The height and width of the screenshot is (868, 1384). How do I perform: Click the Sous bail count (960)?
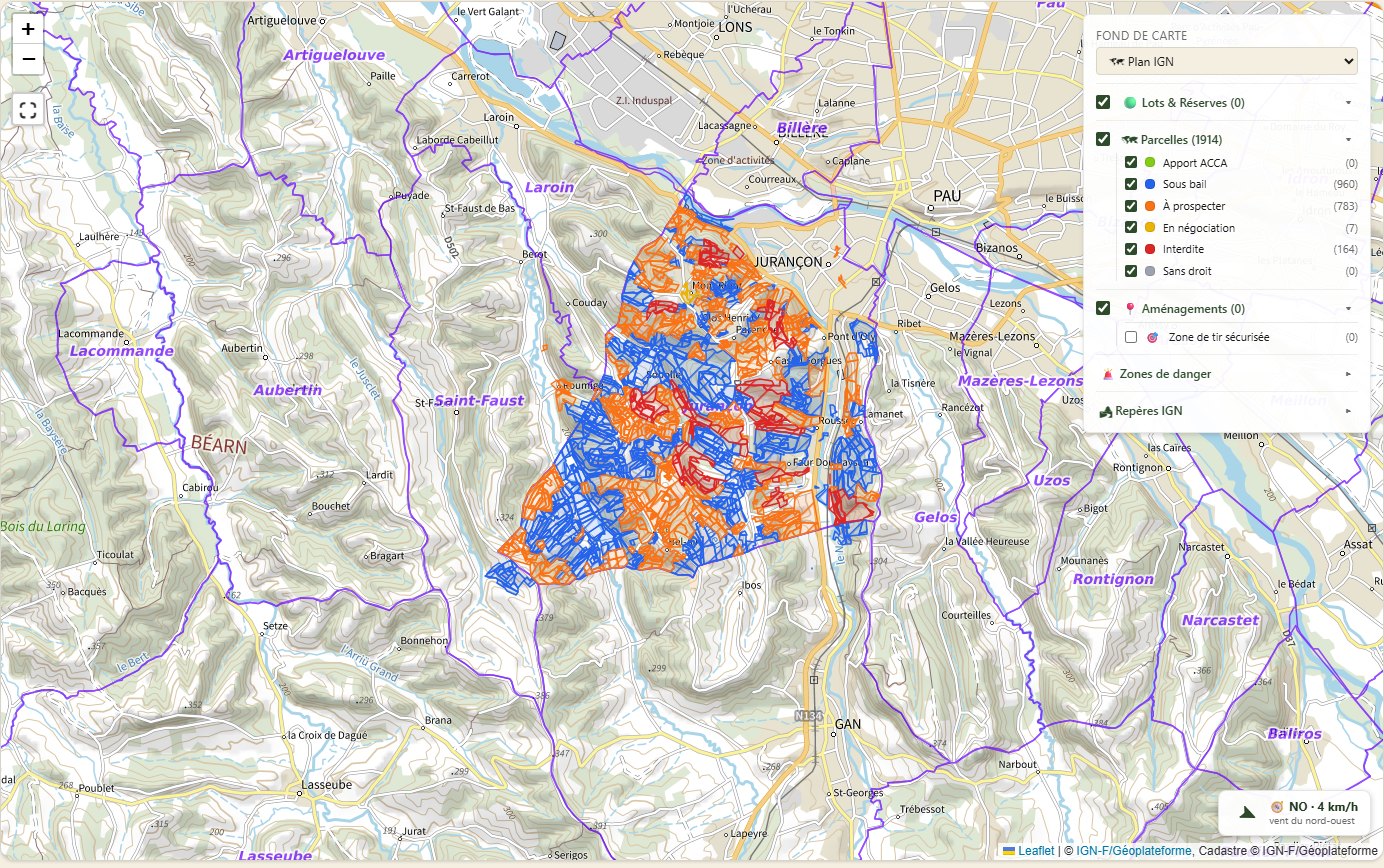coord(1345,185)
